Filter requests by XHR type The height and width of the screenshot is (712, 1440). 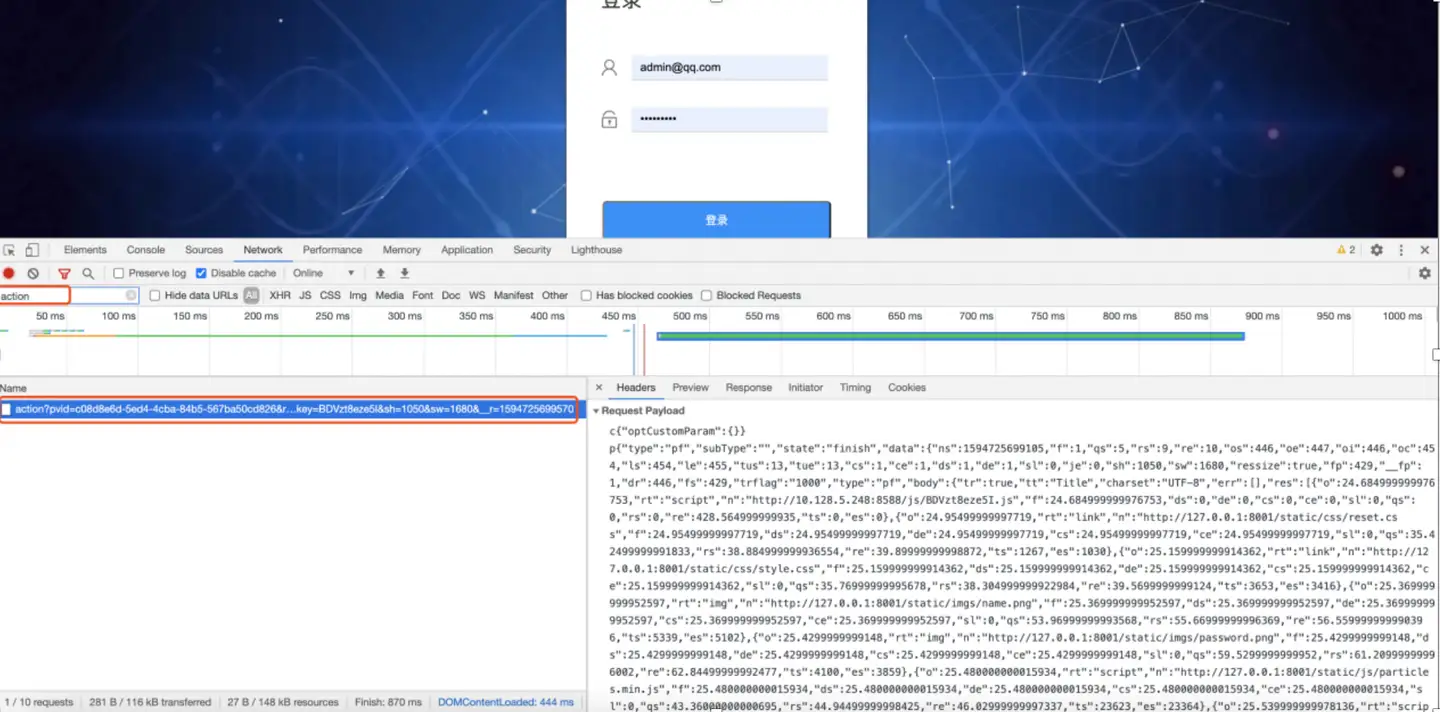coord(280,296)
